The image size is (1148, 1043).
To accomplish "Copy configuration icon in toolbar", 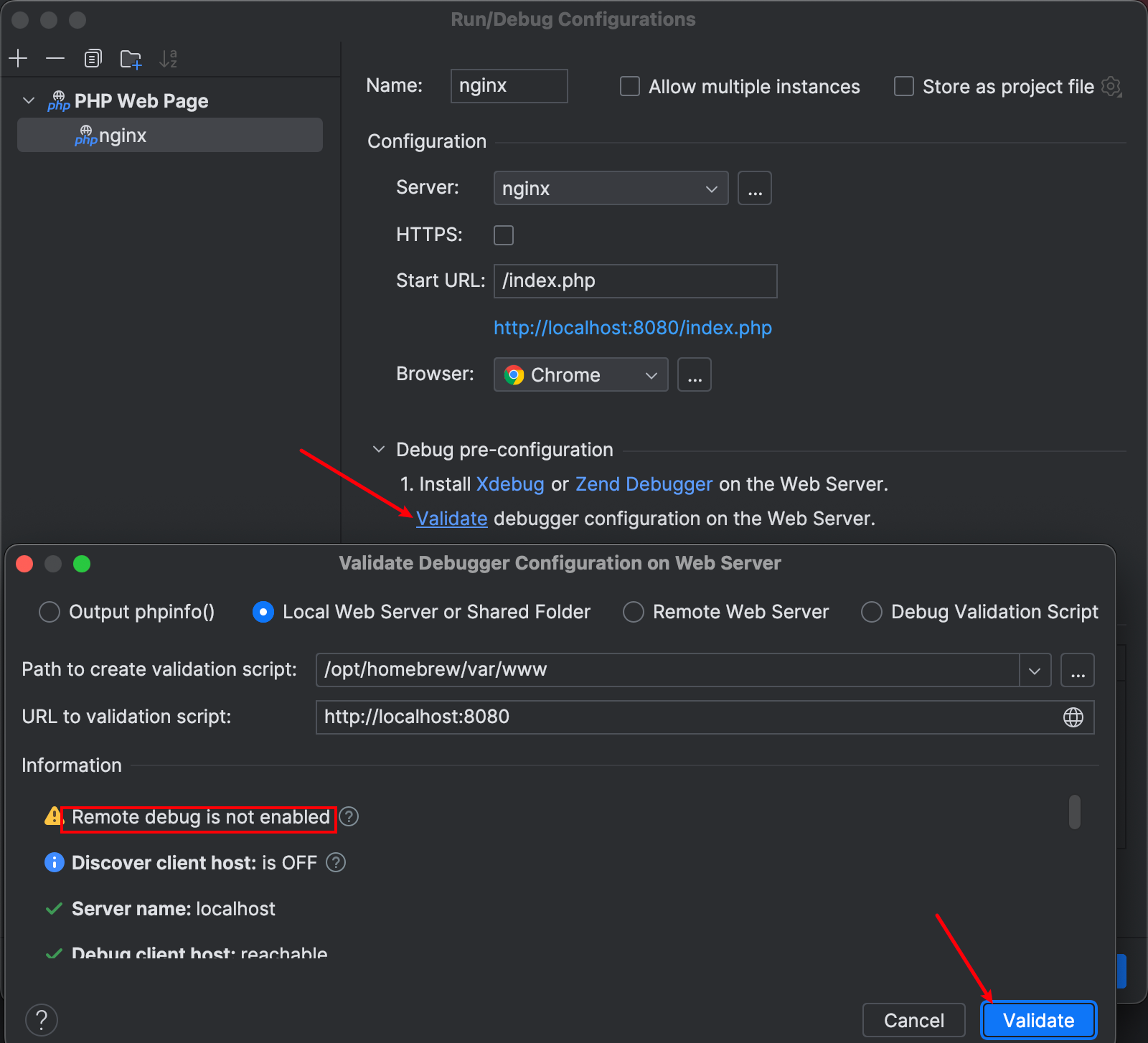I will [x=93, y=58].
